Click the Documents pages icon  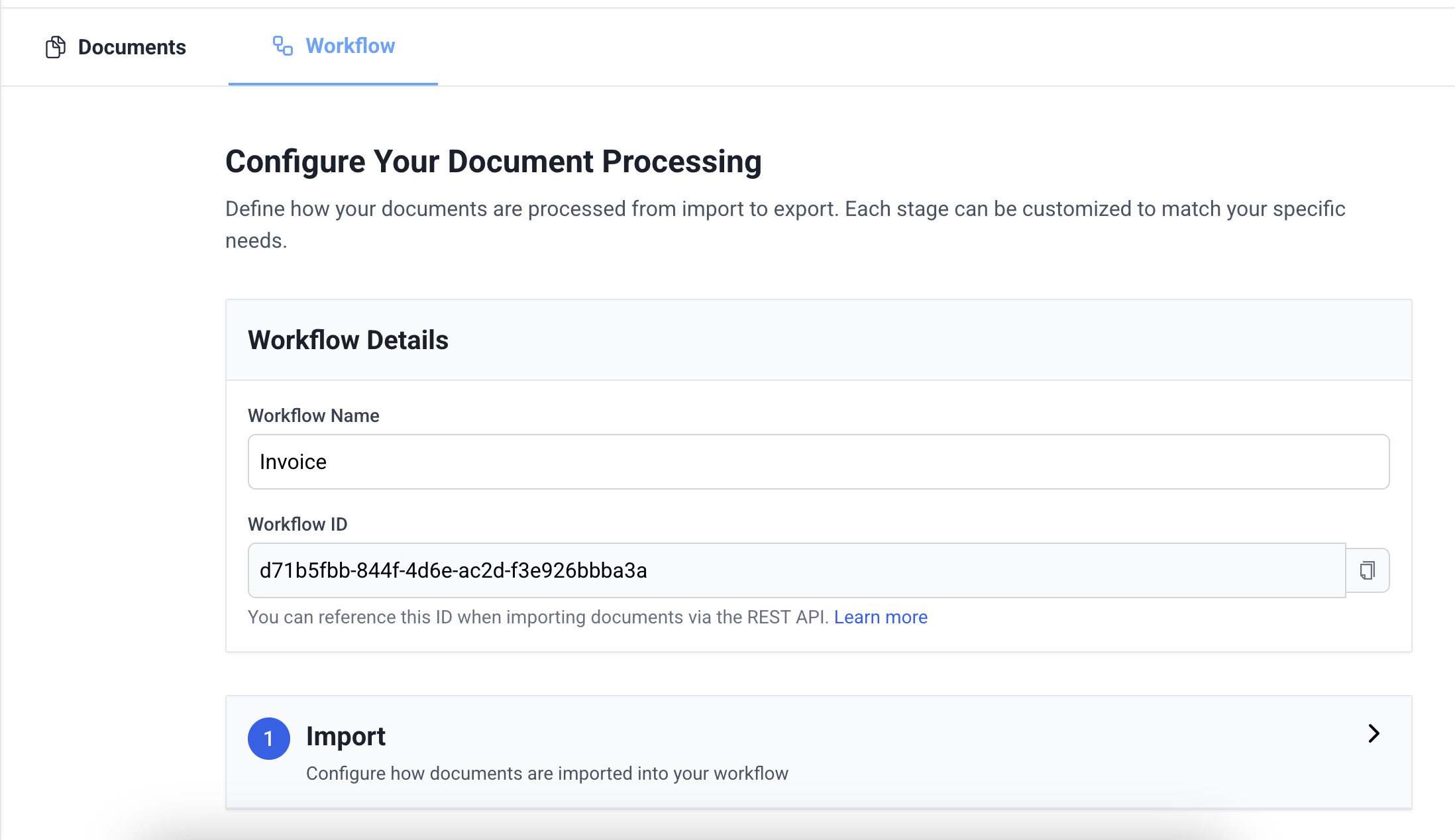tap(56, 47)
